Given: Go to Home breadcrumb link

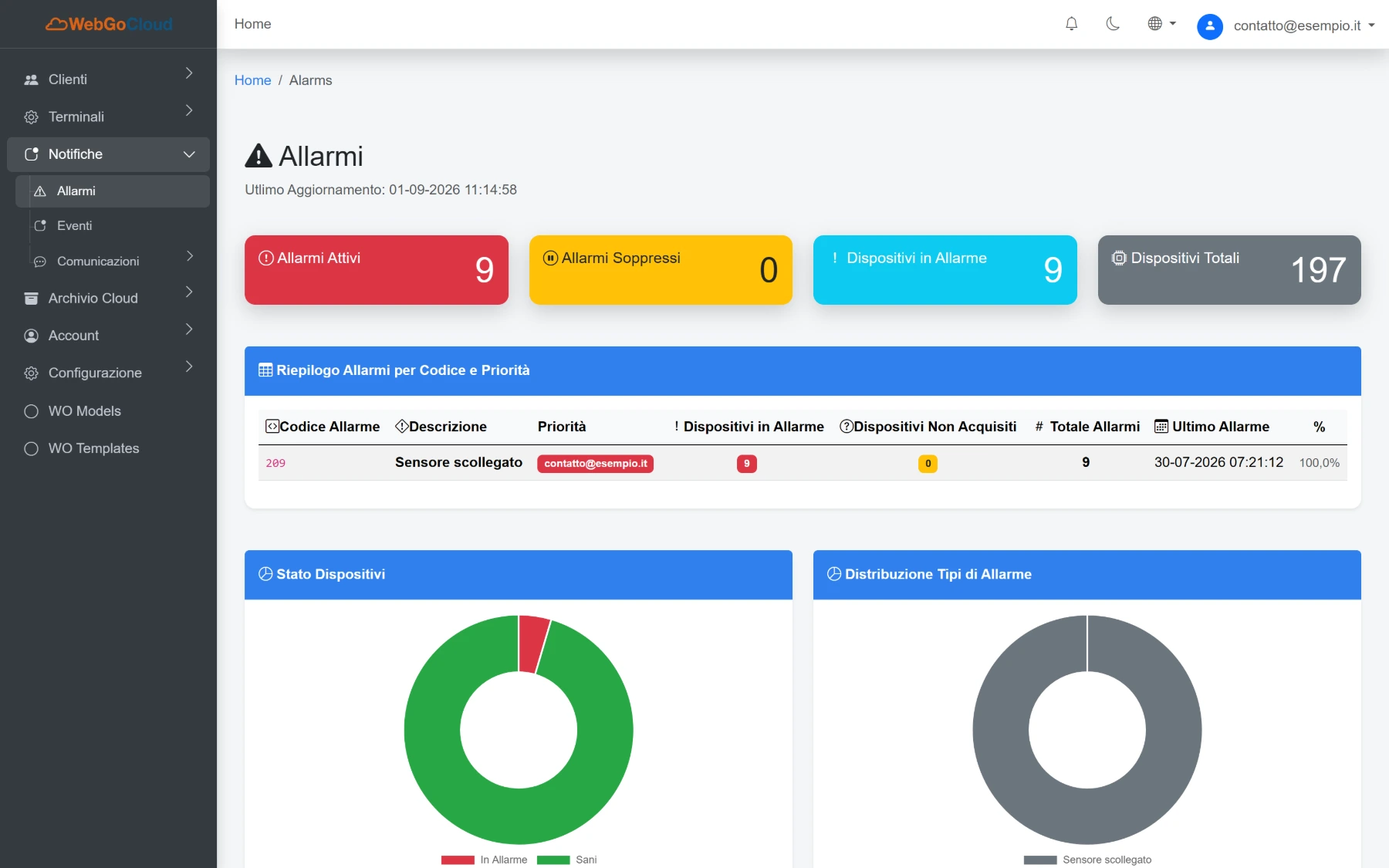Looking at the screenshot, I should (252, 80).
